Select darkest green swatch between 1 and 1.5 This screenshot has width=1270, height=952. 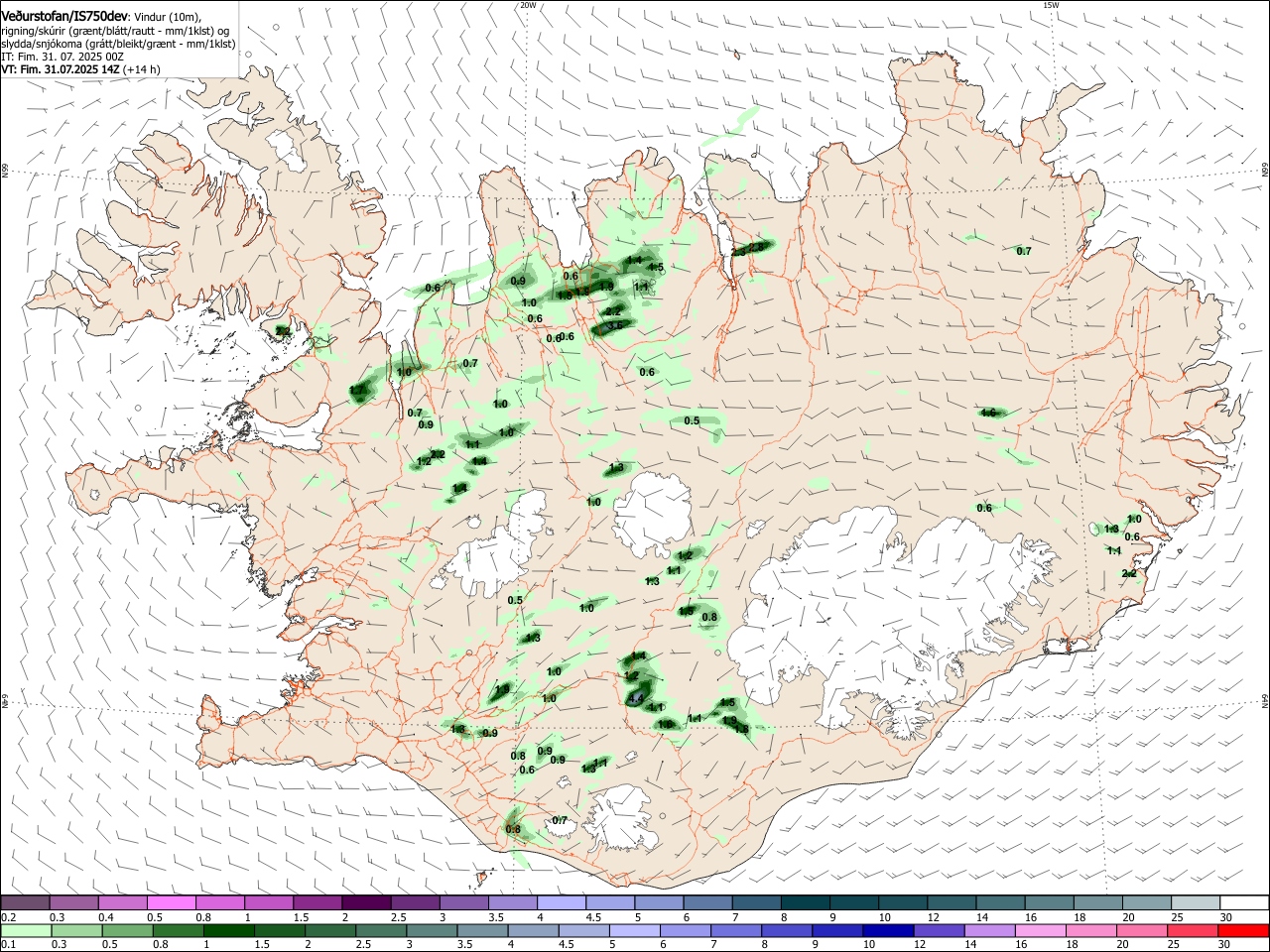[x=228, y=931]
